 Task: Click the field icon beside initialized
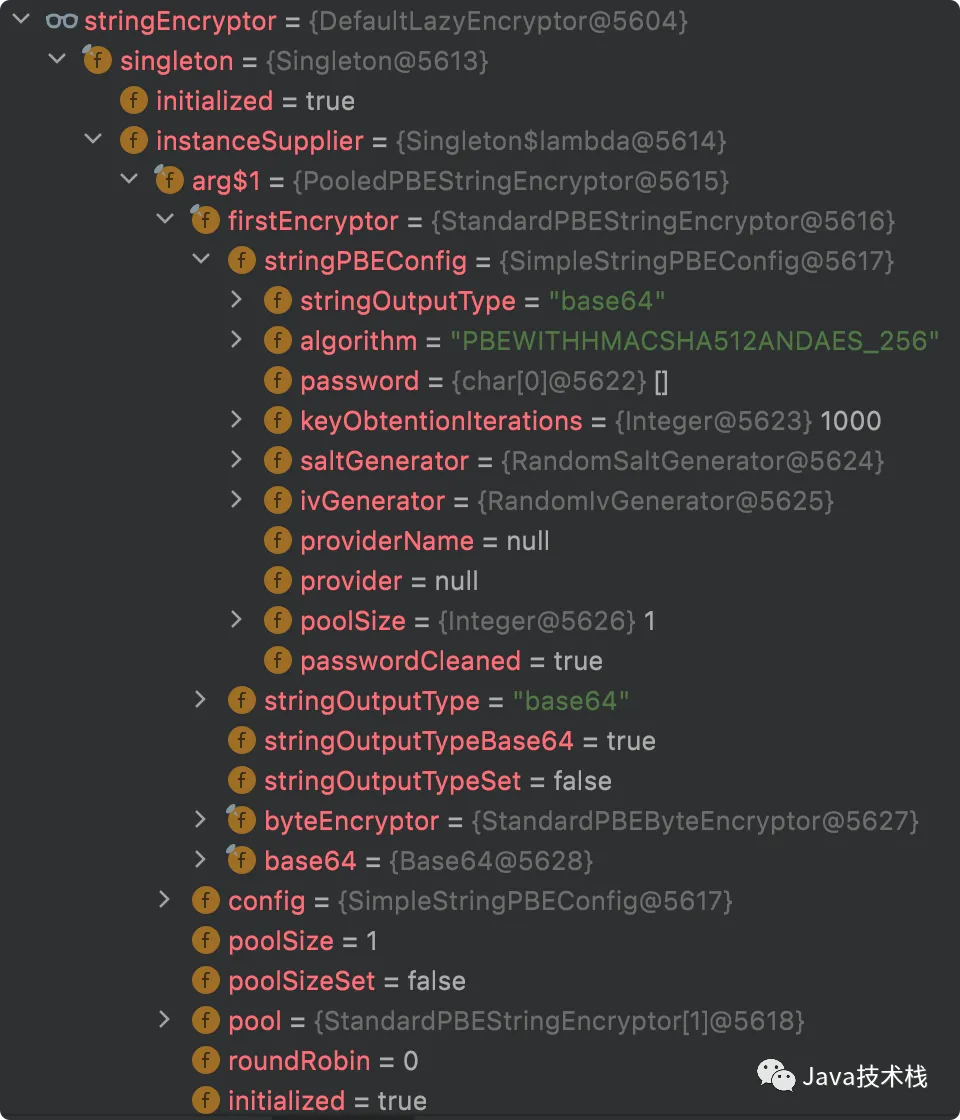[133, 101]
